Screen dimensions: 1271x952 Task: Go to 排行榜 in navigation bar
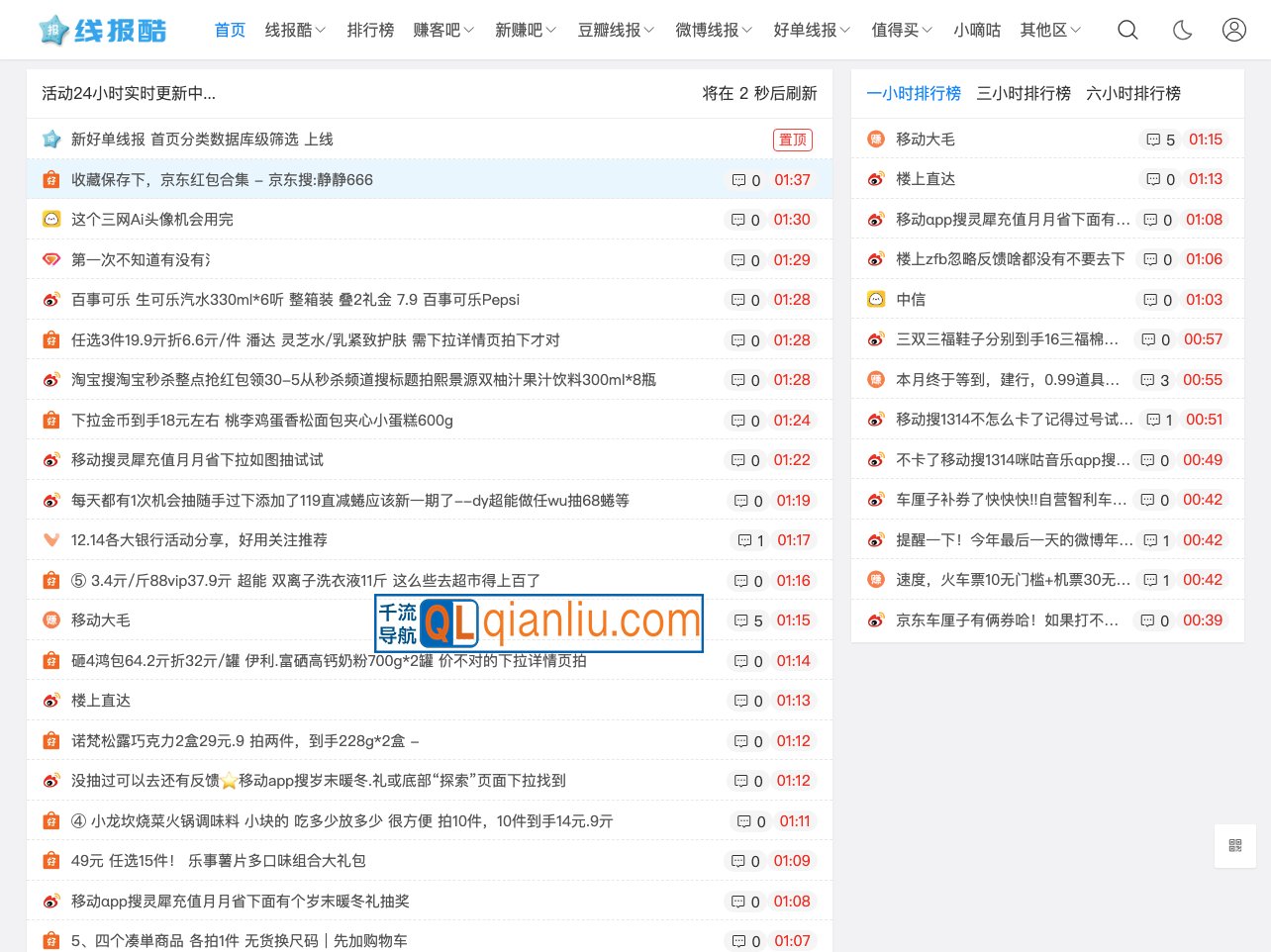tap(370, 30)
